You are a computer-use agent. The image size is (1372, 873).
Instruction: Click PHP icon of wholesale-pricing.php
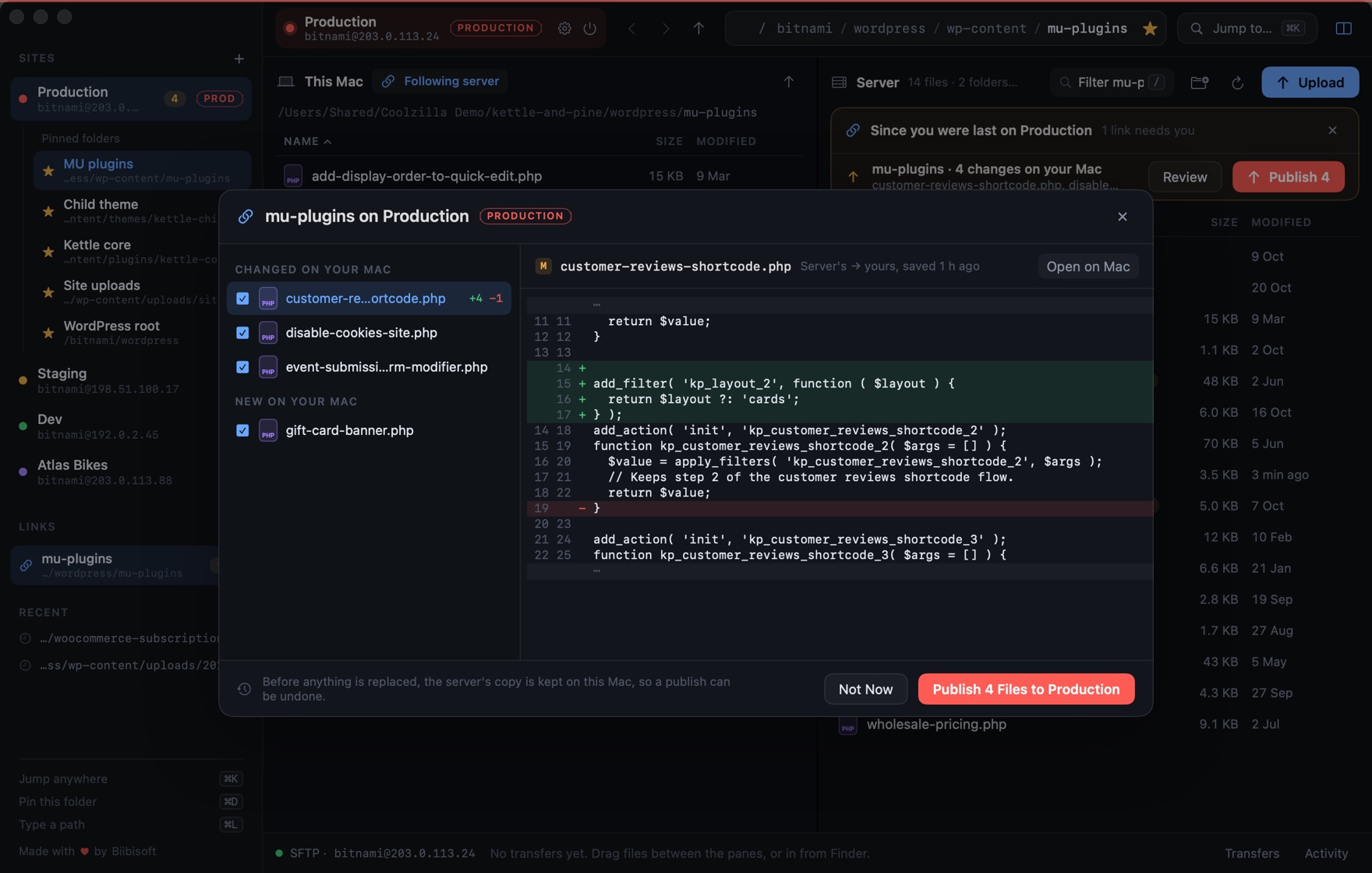click(x=848, y=725)
